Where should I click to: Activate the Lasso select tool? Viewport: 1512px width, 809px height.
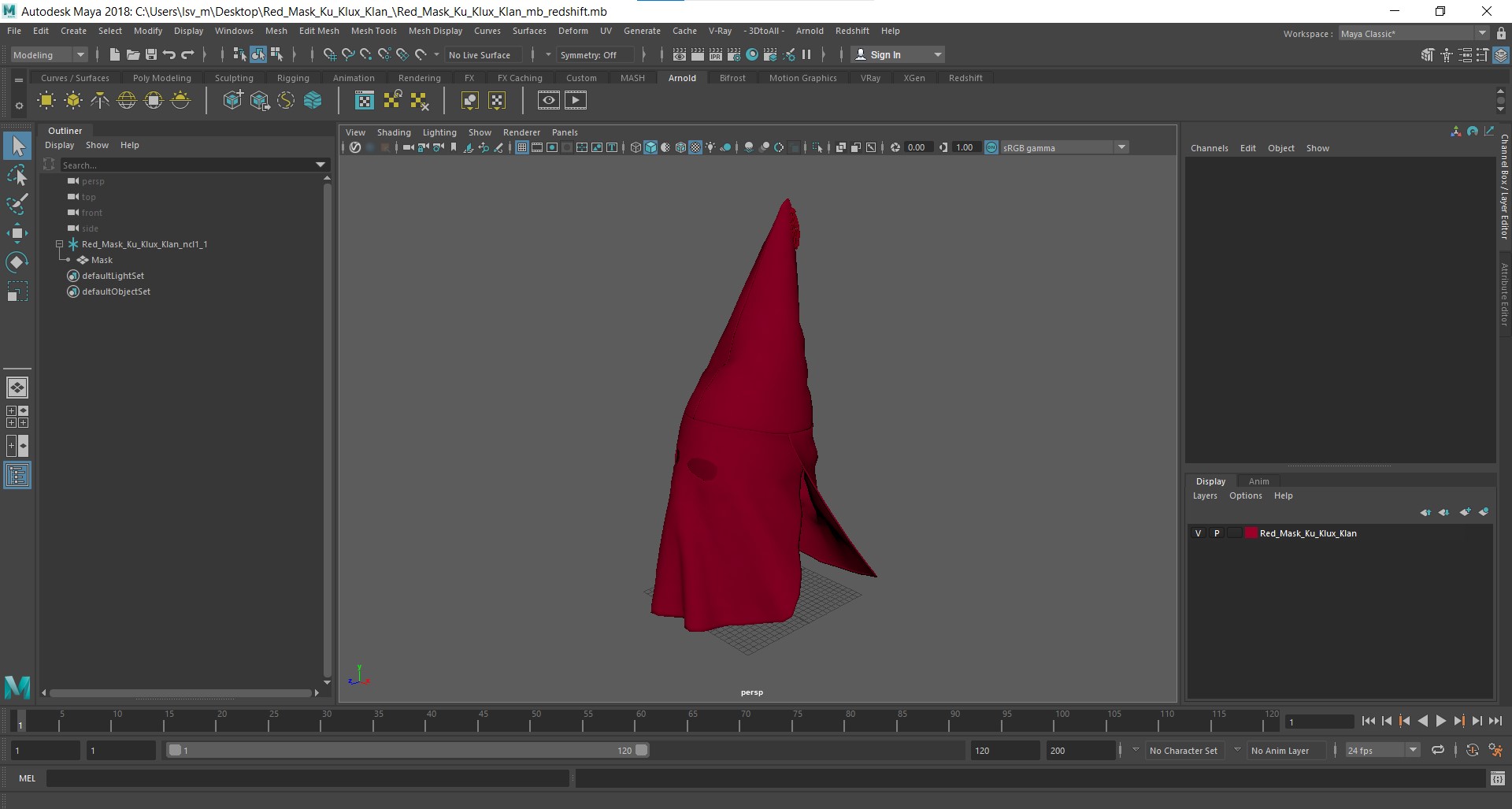coord(17,175)
